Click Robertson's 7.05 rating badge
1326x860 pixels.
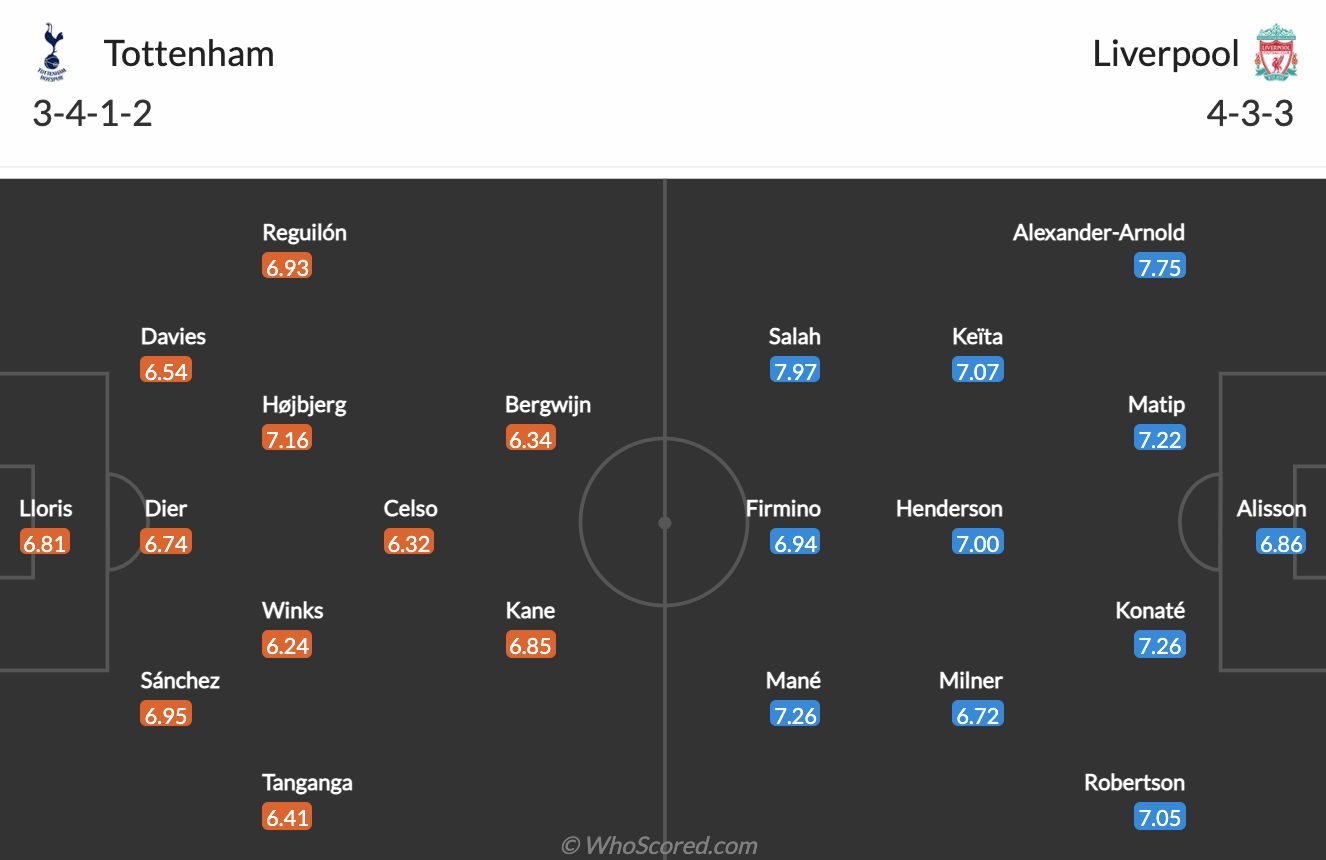(x=1160, y=817)
